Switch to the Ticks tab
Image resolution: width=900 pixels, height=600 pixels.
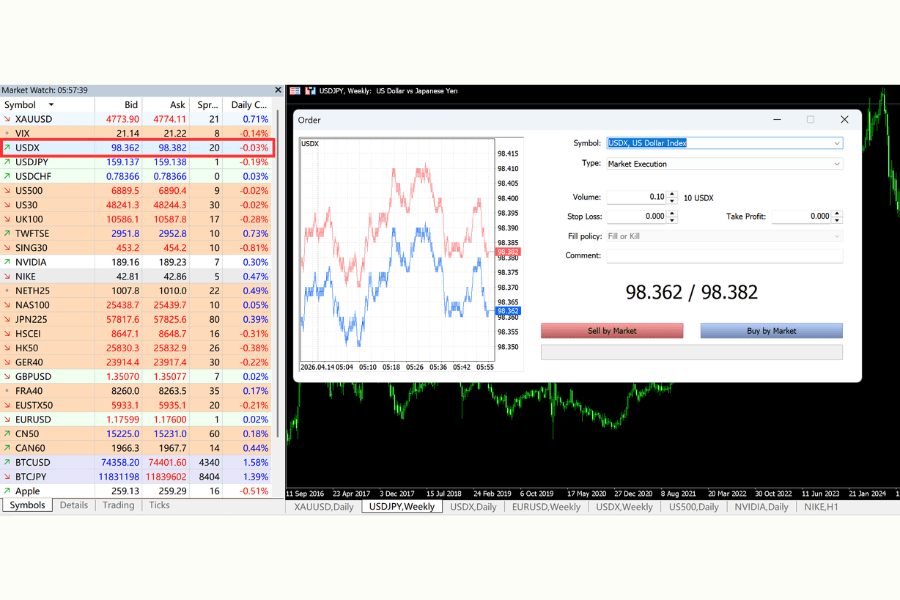159,505
